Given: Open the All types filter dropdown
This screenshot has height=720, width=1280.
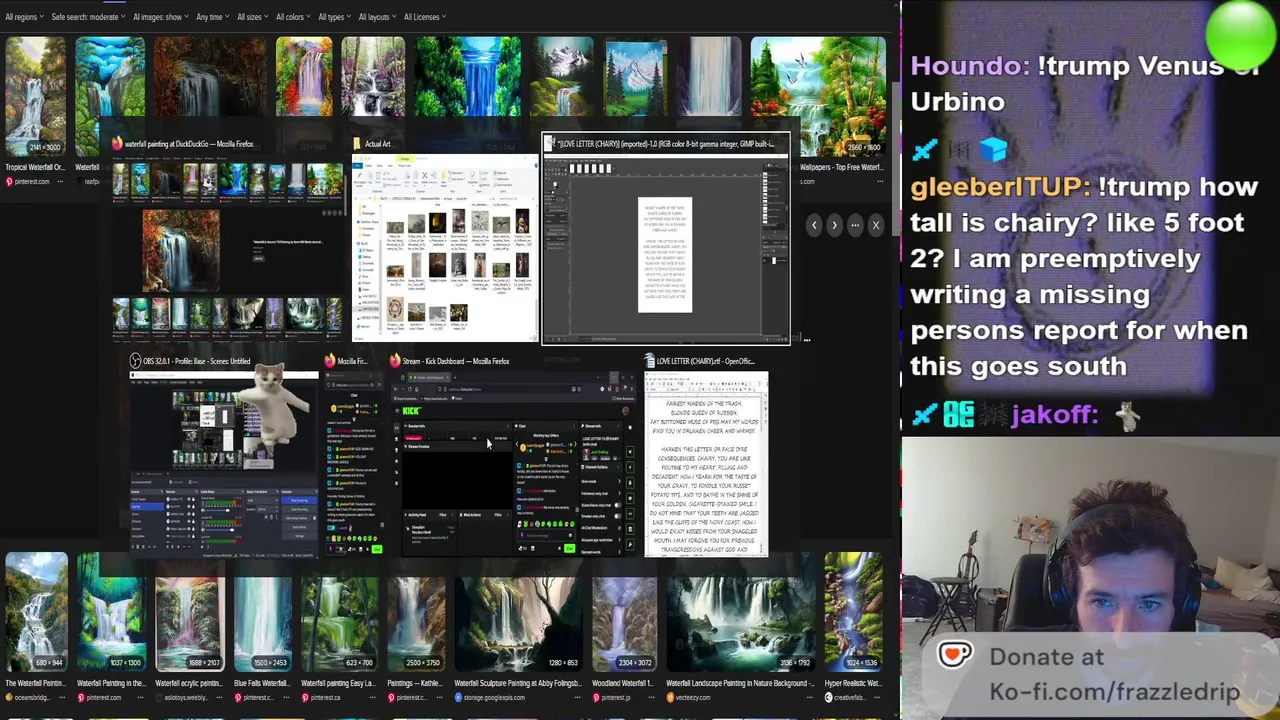Looking at the screenshot, I should click(x=335, y=17).
